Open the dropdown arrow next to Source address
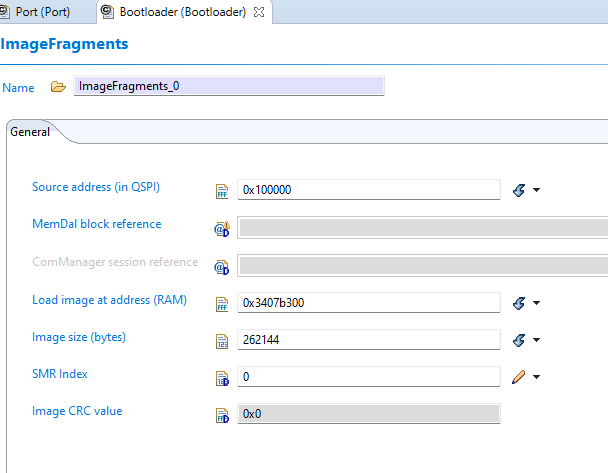This screenshot has width=608, height=473. pos(536,190)
